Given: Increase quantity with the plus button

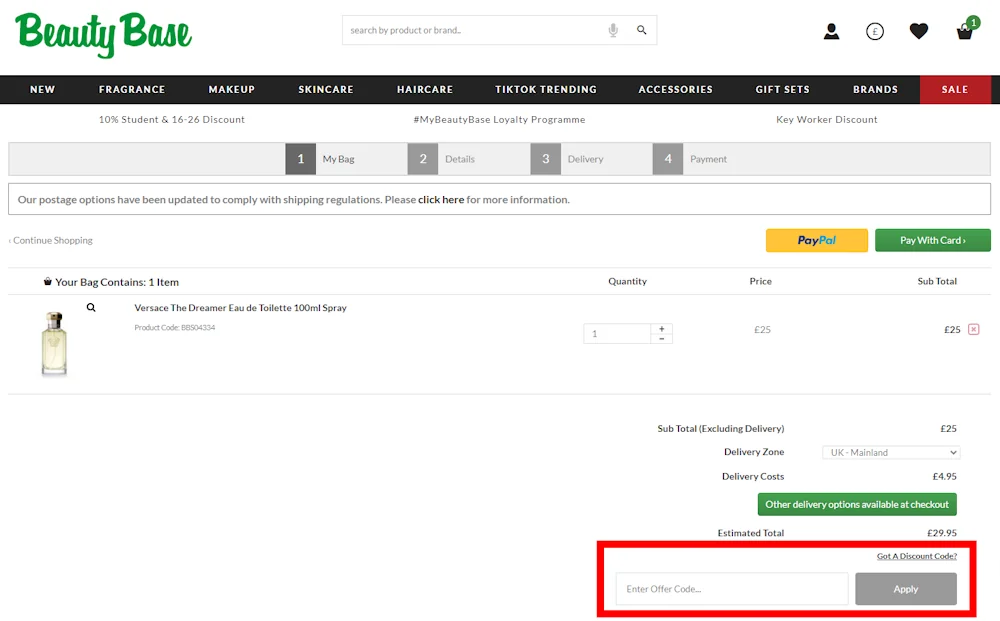Looking at the screenshot, I should 661,328.
